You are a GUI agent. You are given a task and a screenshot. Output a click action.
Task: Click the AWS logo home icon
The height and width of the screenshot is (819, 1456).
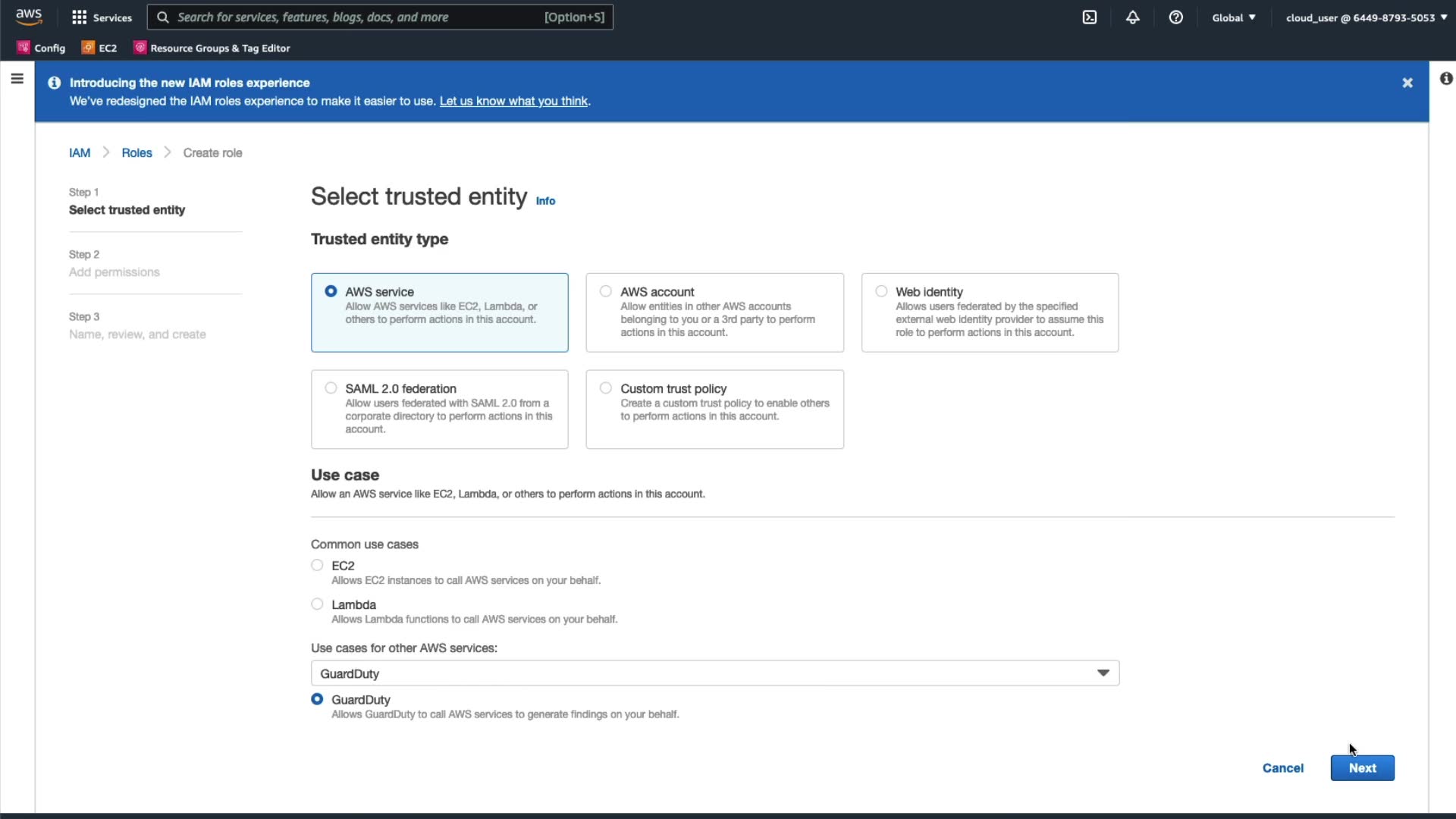coord(29,17)
